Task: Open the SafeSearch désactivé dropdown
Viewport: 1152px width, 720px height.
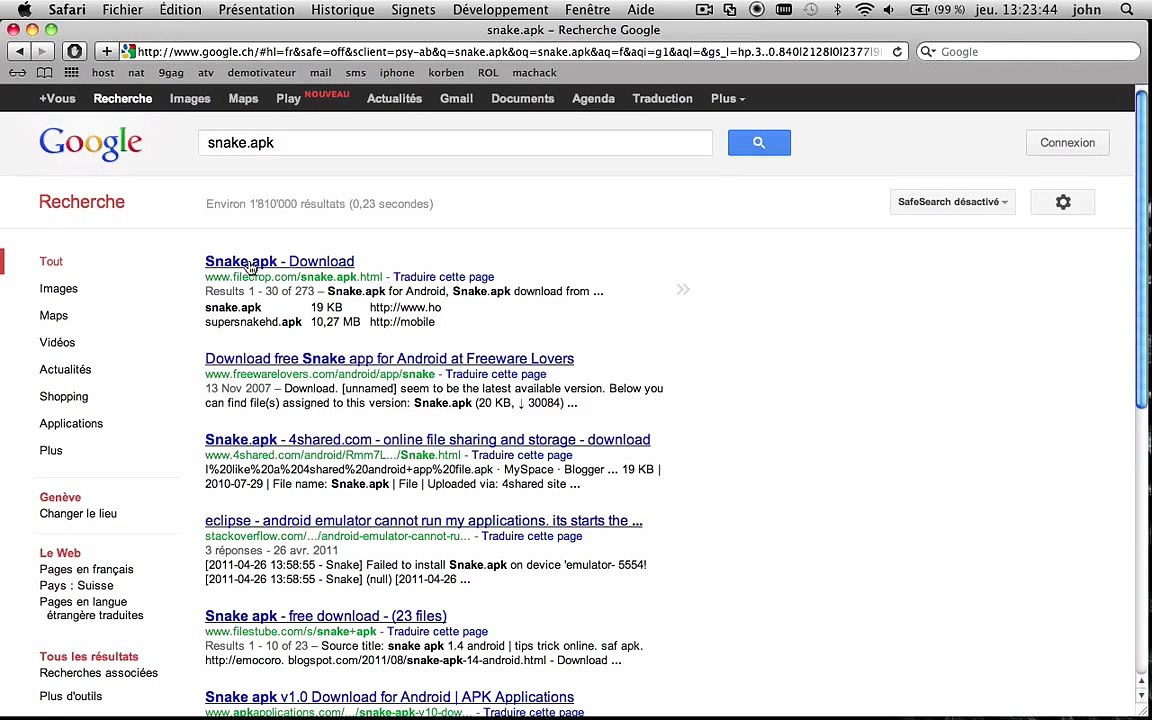Action: click(x=952, y=202)
